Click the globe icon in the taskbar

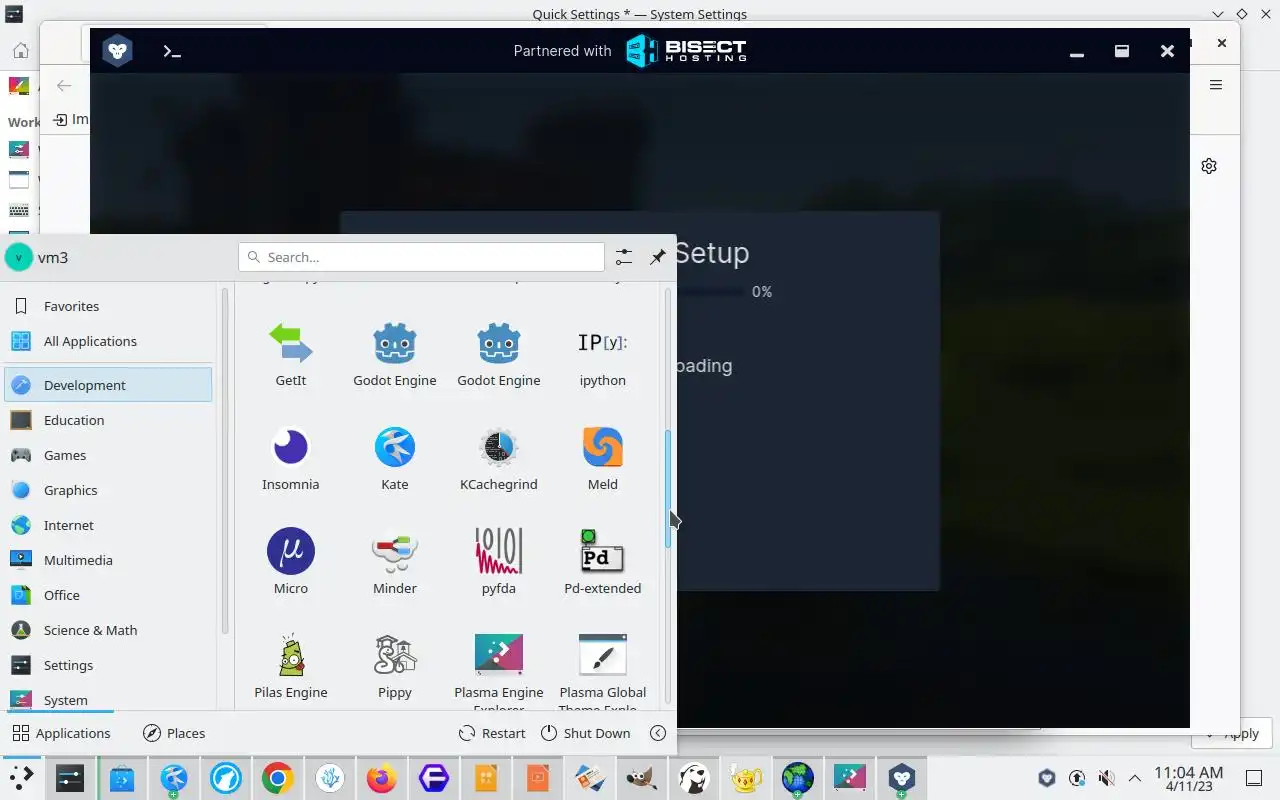coord(798,778)
